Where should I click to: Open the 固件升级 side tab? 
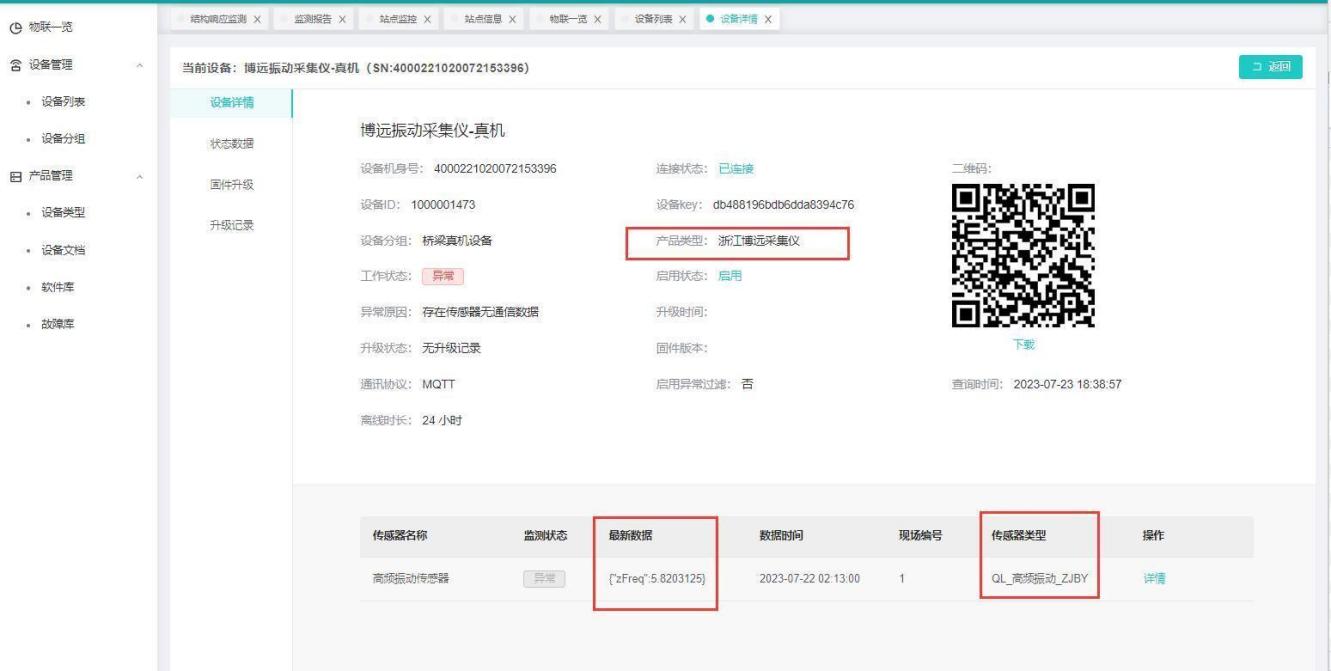click(x=231, y=185)
